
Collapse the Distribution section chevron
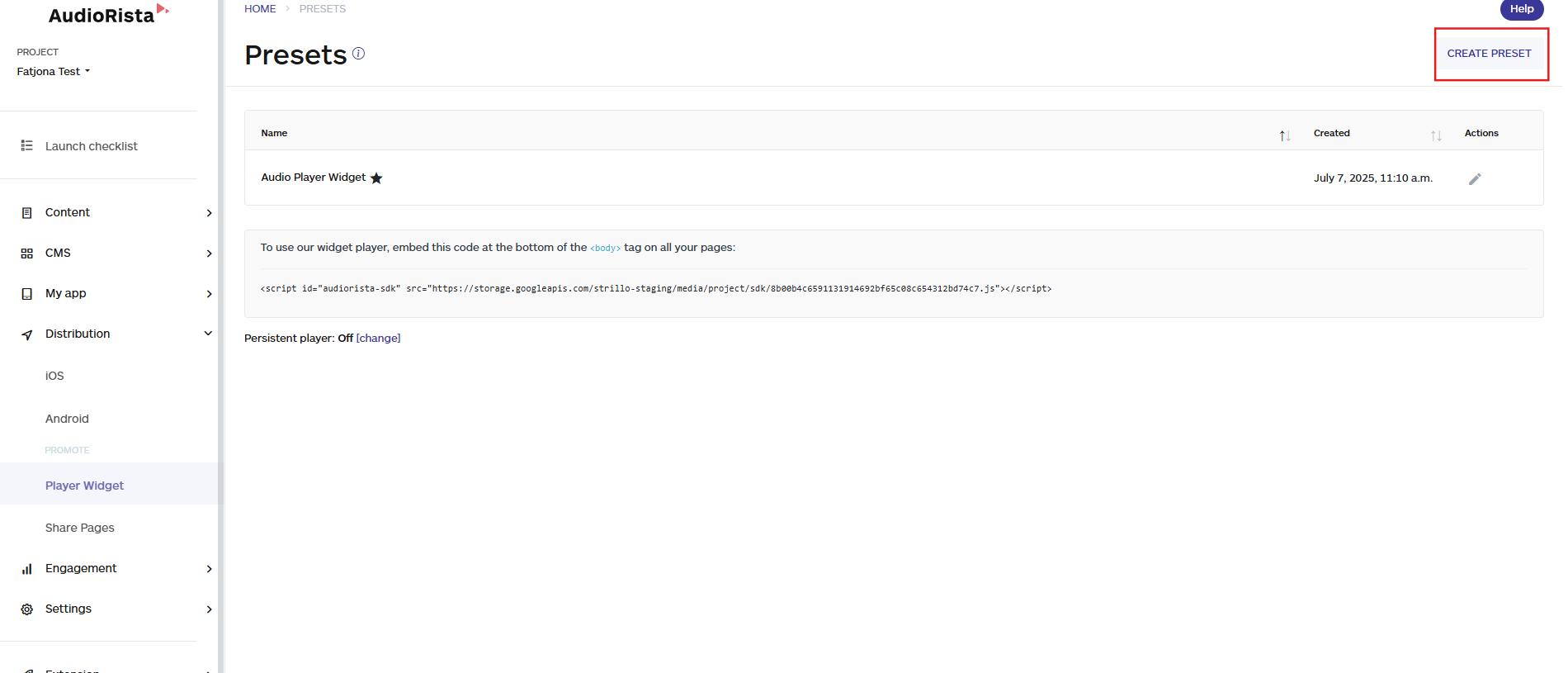(208, 334)
